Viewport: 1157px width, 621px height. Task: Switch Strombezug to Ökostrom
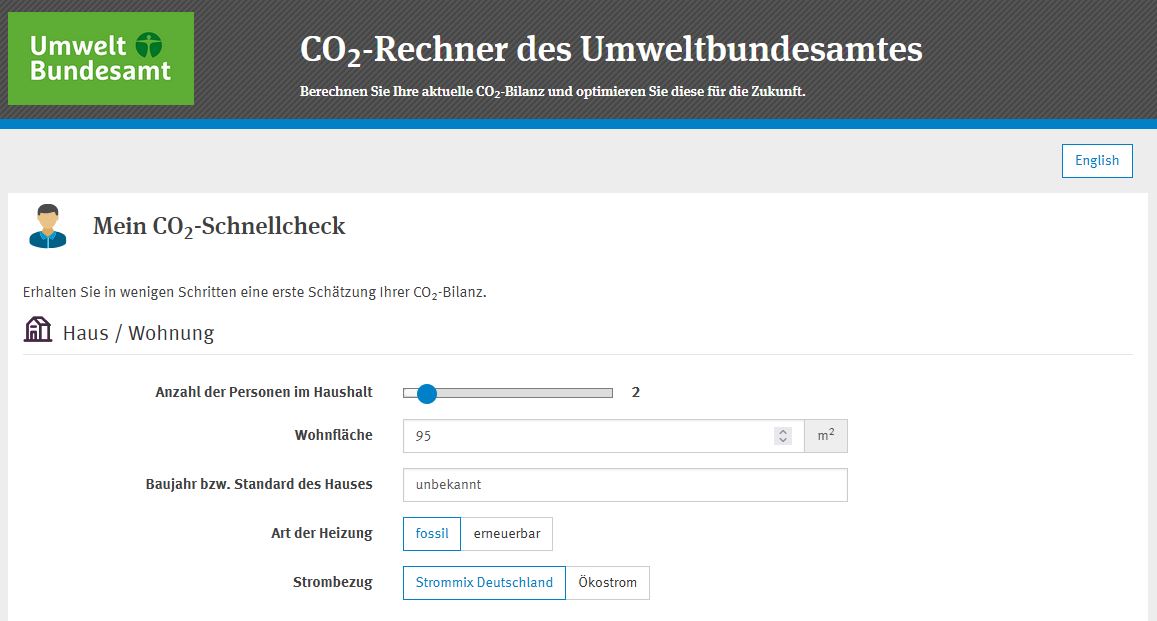(x=607, y=583)
